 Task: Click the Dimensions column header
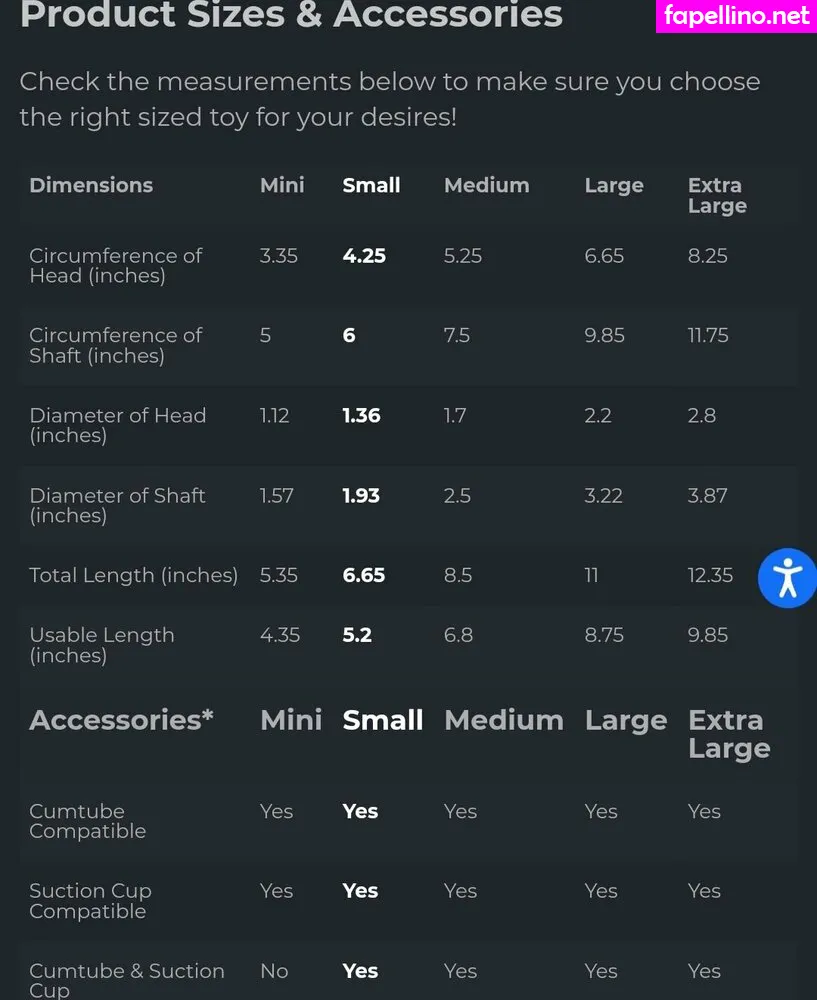(91, 185)
